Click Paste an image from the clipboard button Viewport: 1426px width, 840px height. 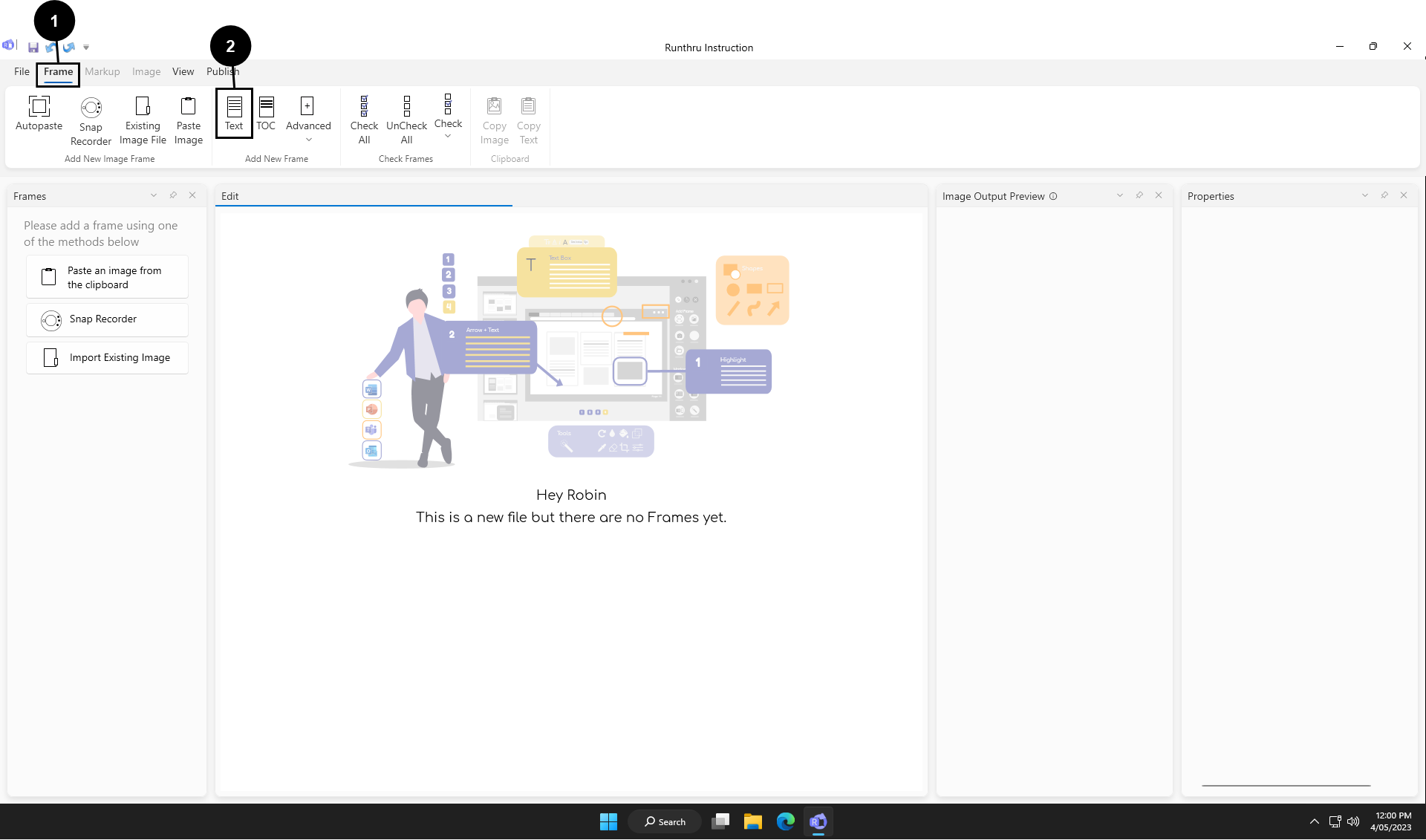click(108, 277)
